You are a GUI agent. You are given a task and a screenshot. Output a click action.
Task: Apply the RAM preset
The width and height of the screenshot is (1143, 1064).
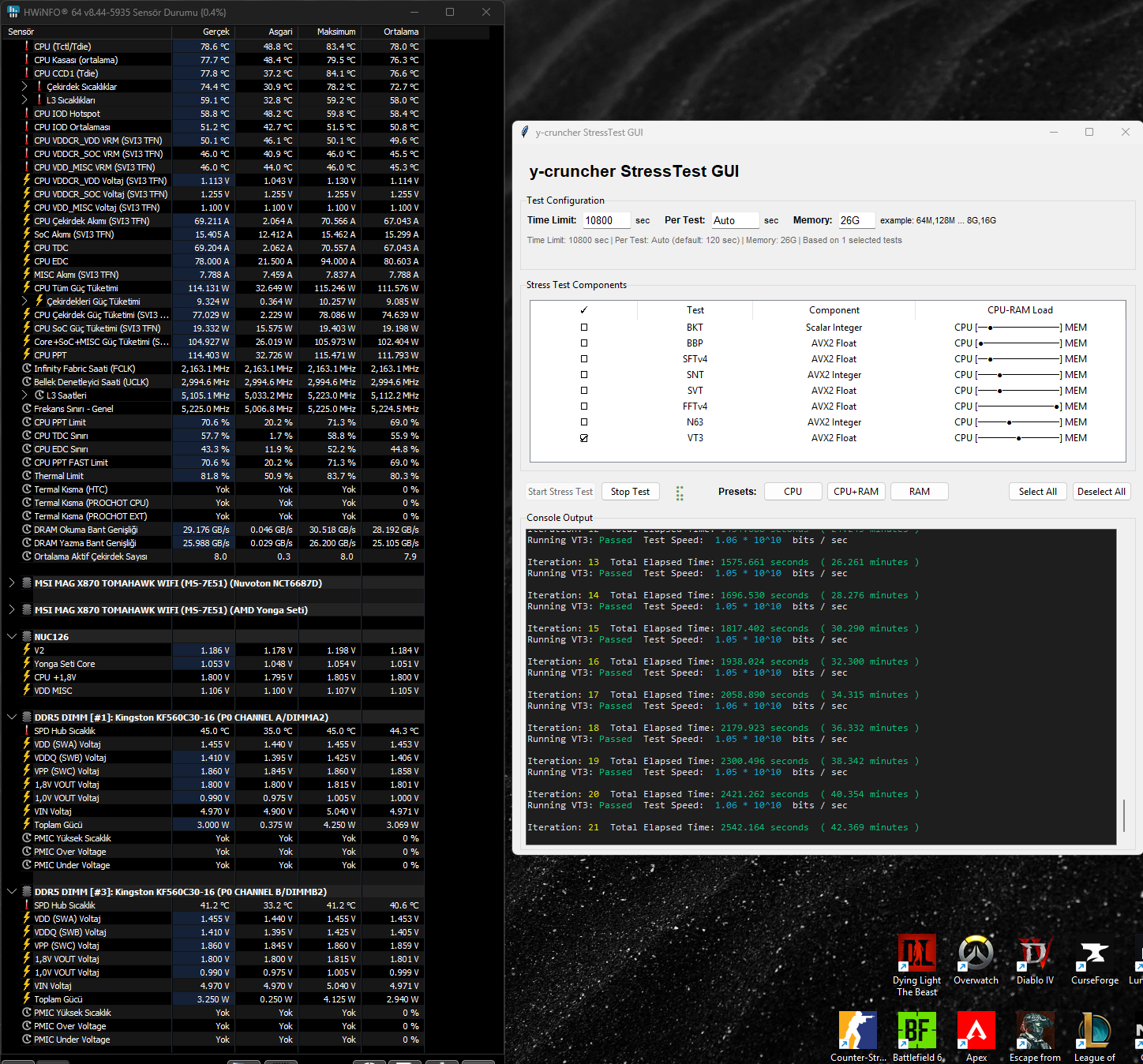[919, 492]
